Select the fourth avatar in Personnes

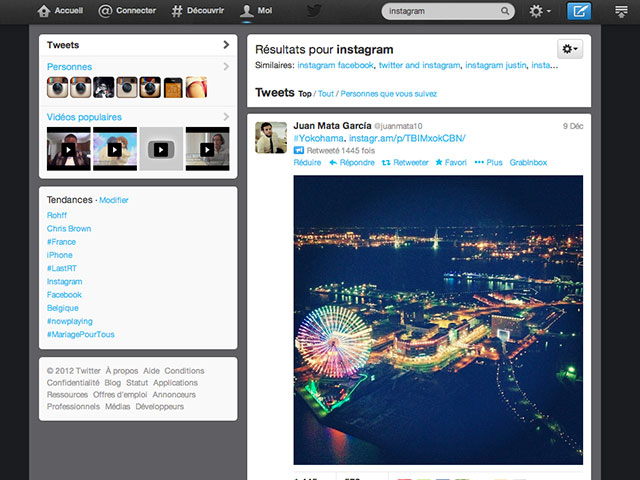click(x=127, y=87)
